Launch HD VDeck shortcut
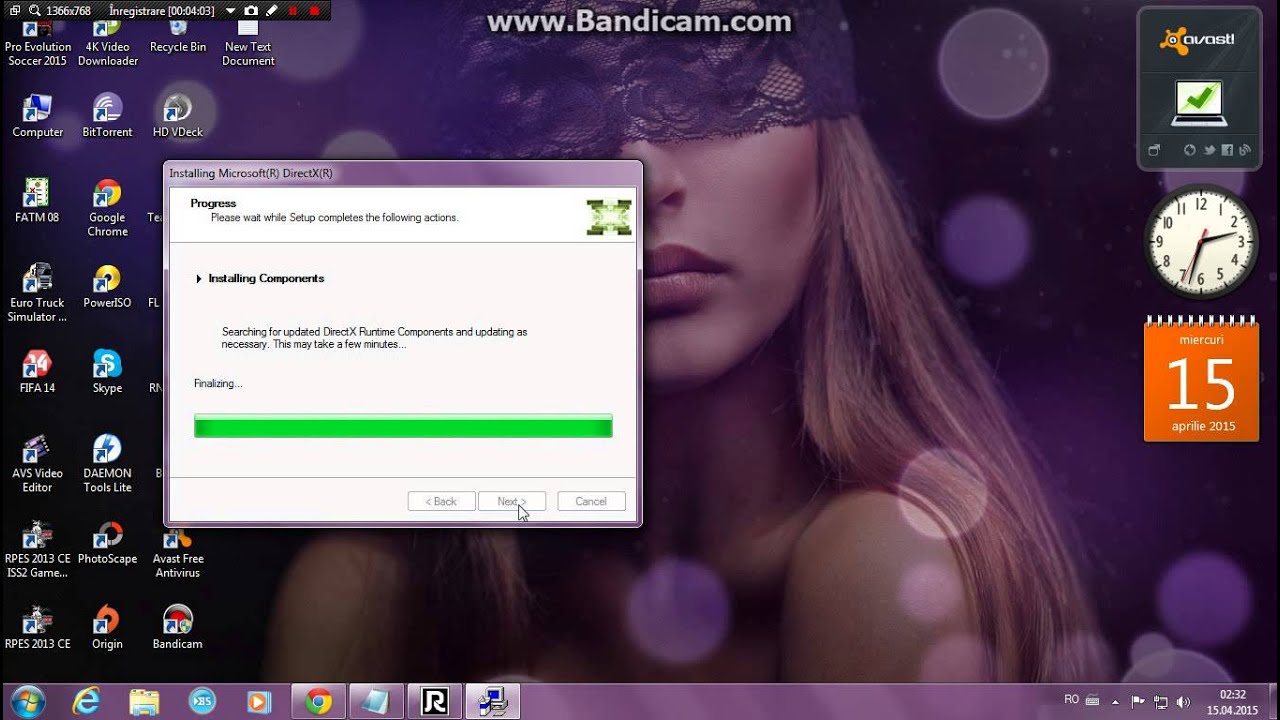The image size is (1280, 720). [x=178, y=116]
